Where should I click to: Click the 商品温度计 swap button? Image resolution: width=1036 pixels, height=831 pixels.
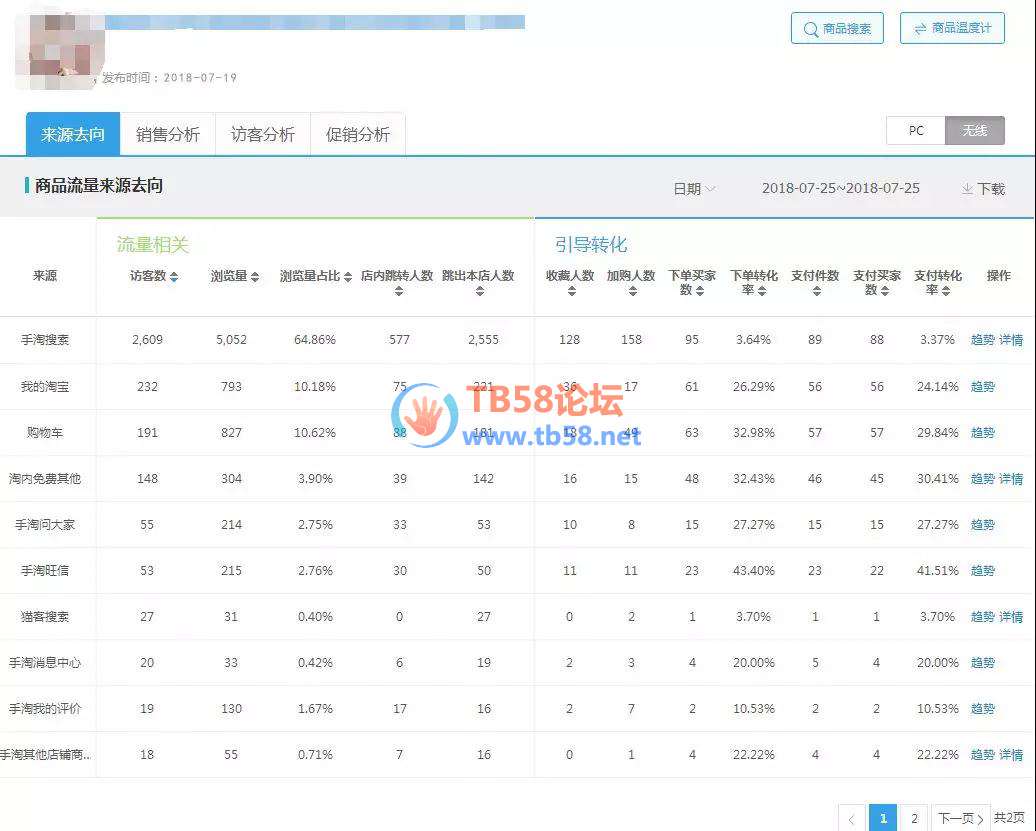[951, 29]
